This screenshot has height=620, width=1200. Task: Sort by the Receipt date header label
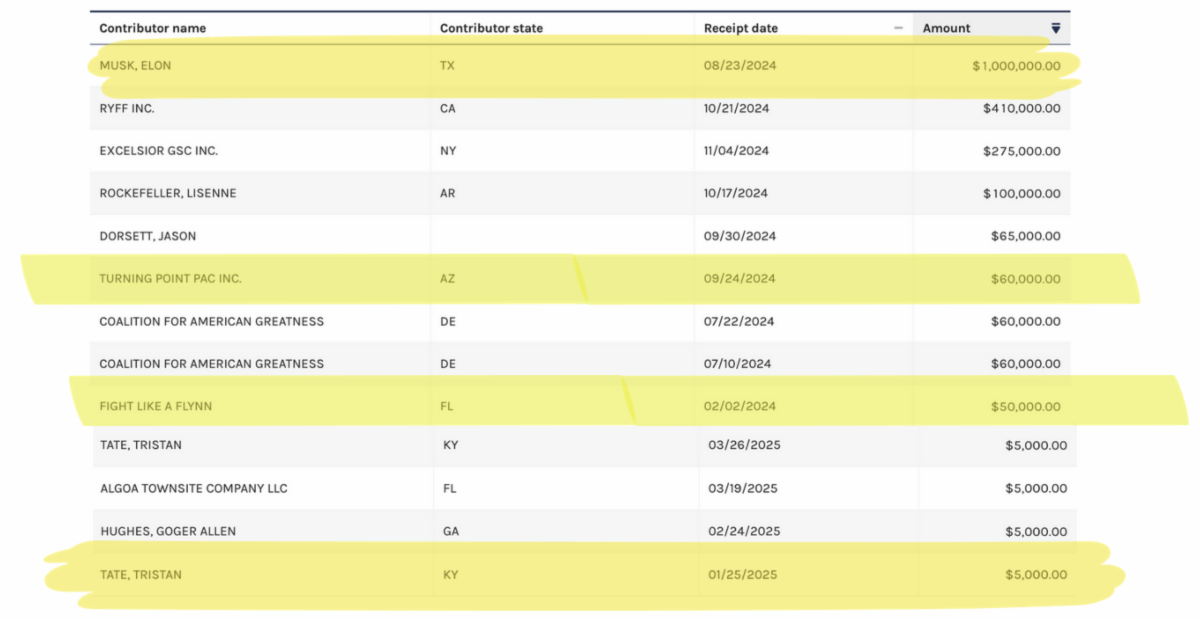740,28
